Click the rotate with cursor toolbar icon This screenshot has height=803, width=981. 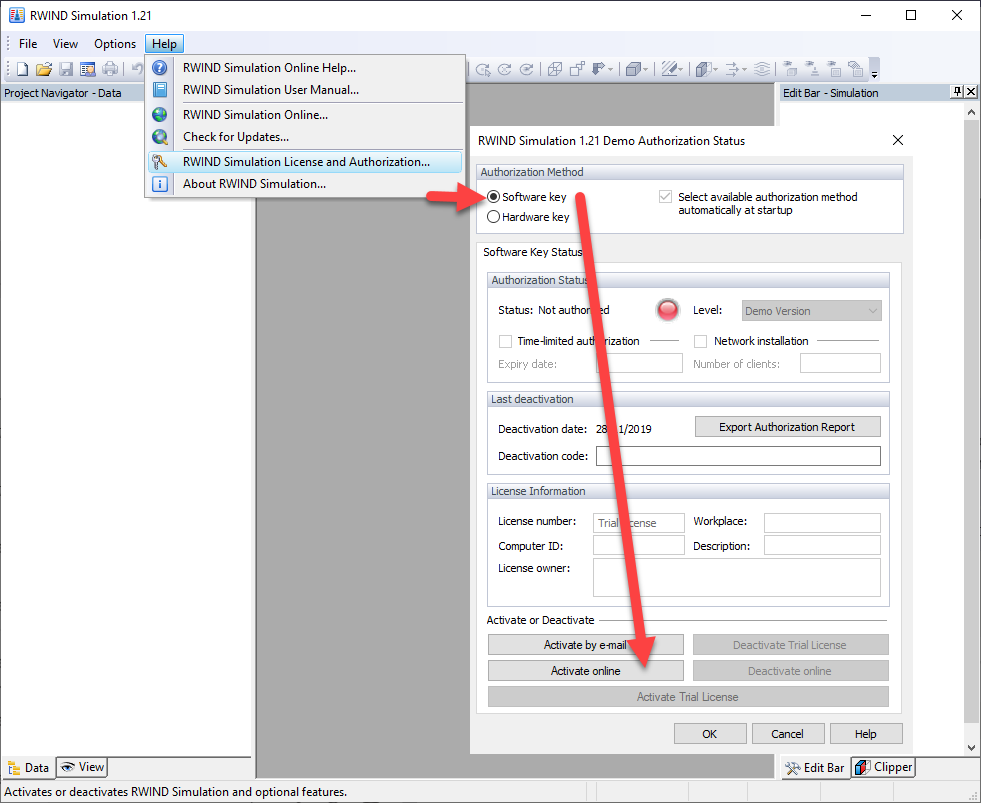[x=482, y=69]
